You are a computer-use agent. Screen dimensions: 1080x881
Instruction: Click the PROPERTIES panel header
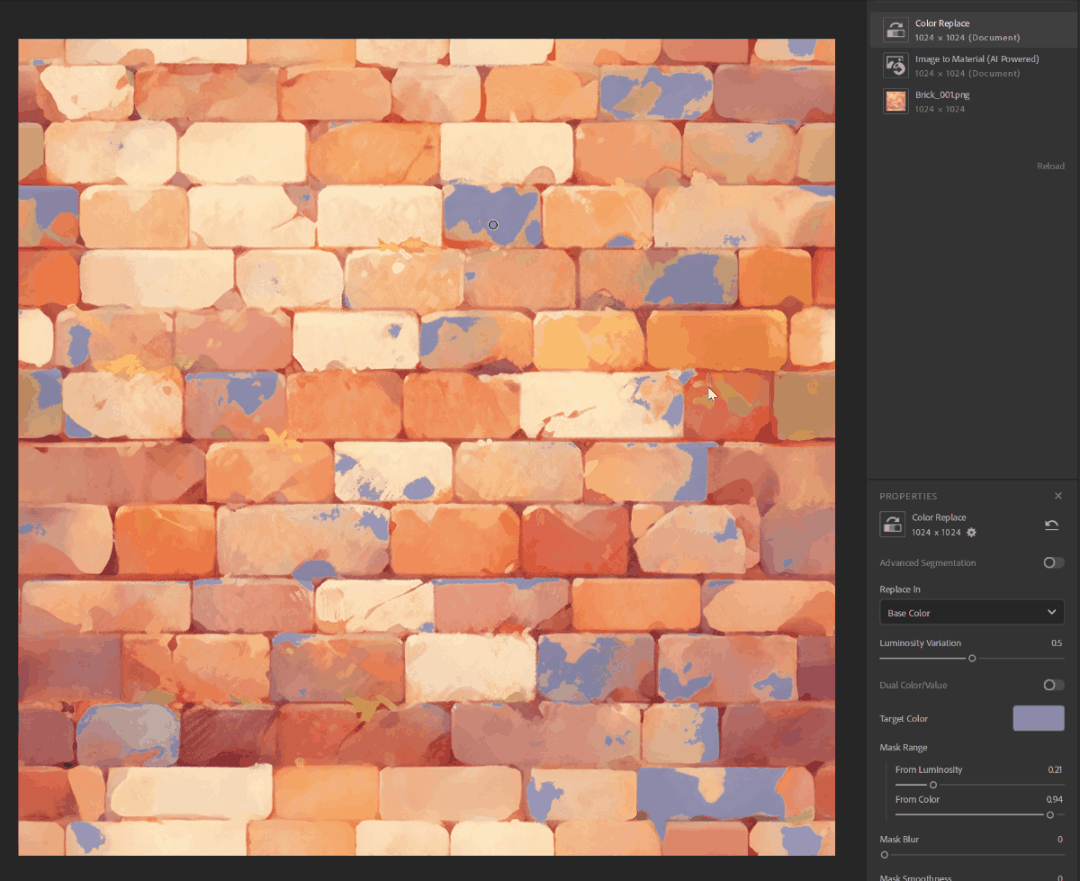[x=908, y=496]
